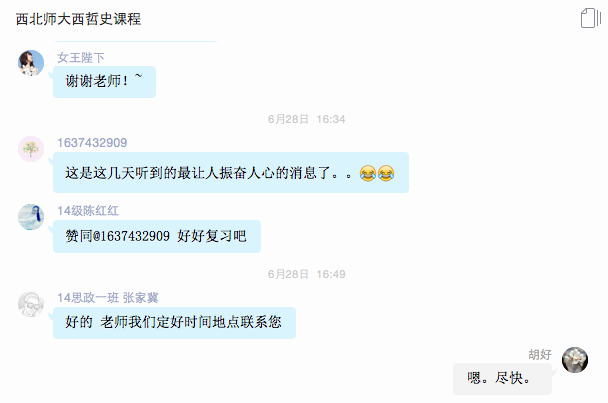Open 胡好's flower avatar
This screenshot has height=403, width=608.
coord(575,360)
